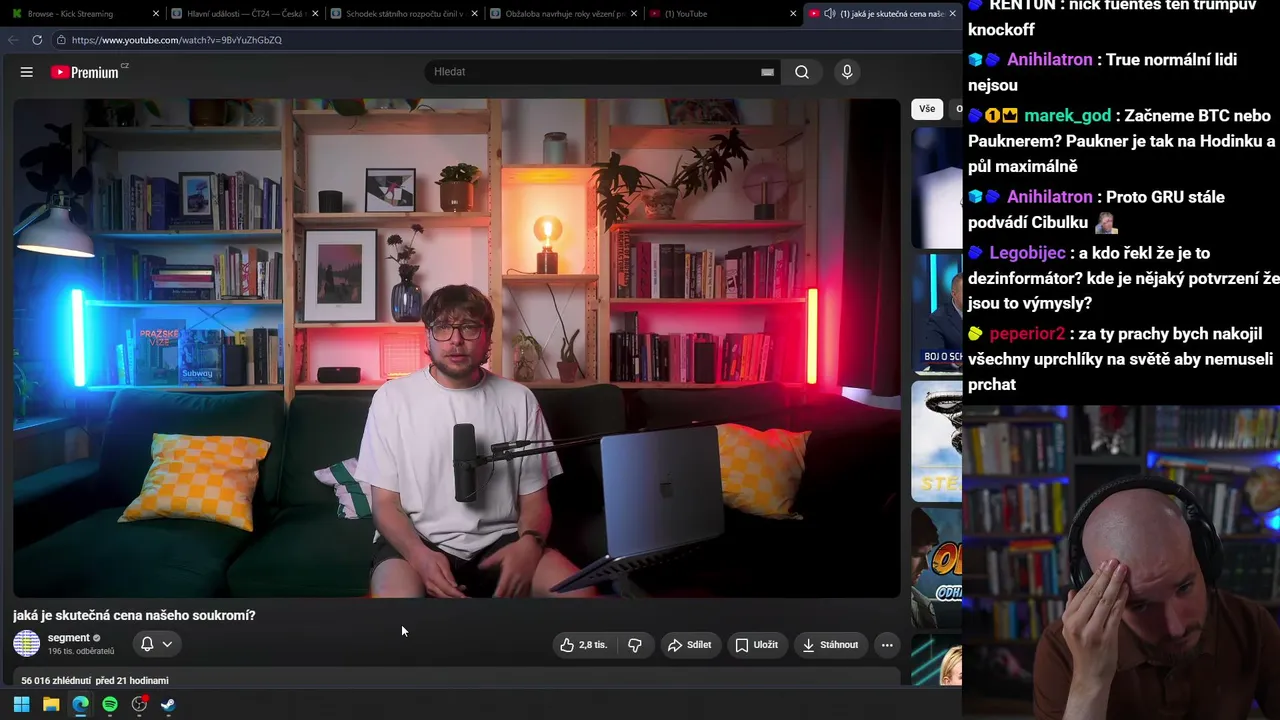Click video title 'jaká je skutečná cena našeho soukromí?'
This screenshot has width=1280, height=720.
click(134, 615)
